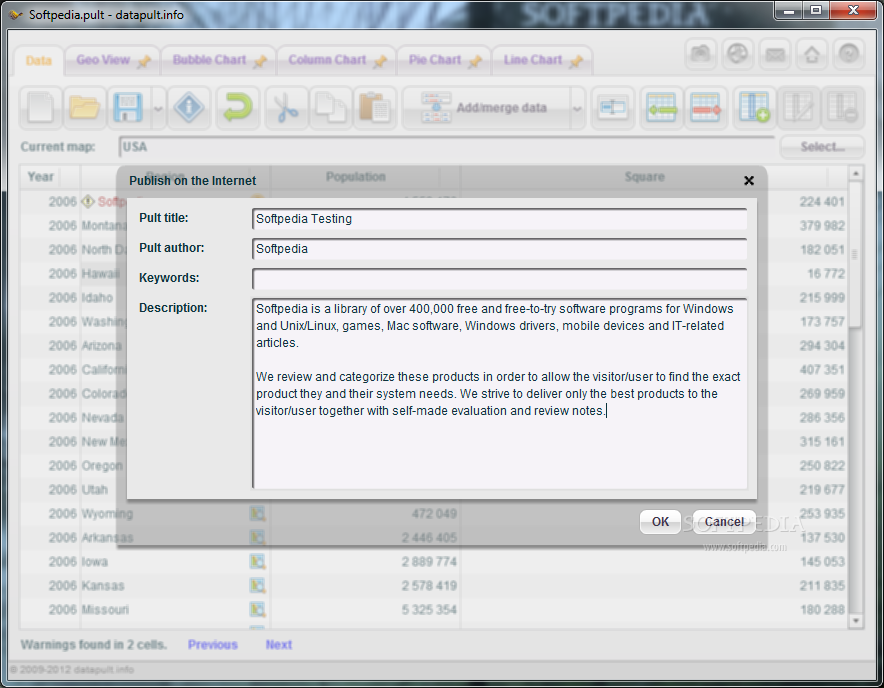884x688 pixels.
Task: Toggle the pin on Line Chart tab
Action: [576, 61]
